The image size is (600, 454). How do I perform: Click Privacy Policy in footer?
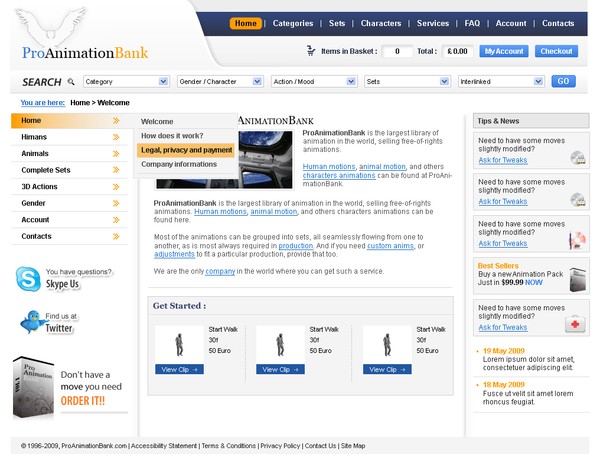(x=280, y=446)
